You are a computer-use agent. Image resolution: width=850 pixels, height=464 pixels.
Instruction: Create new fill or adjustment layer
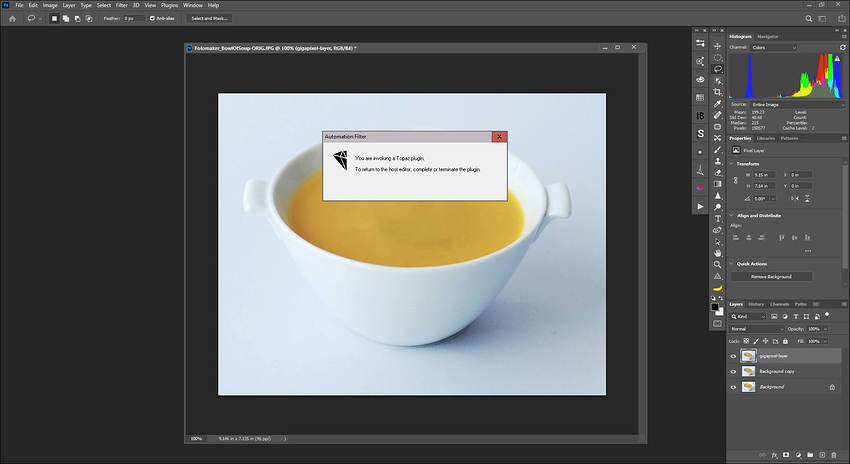click(798, 455)
